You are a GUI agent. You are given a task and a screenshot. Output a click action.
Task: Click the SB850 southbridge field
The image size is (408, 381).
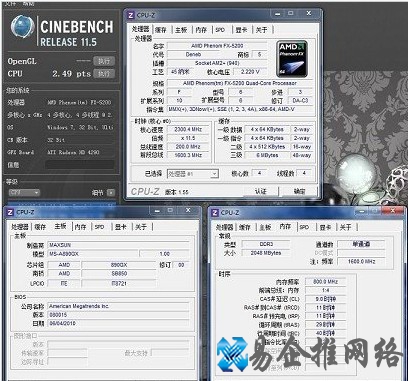point(119,274)
